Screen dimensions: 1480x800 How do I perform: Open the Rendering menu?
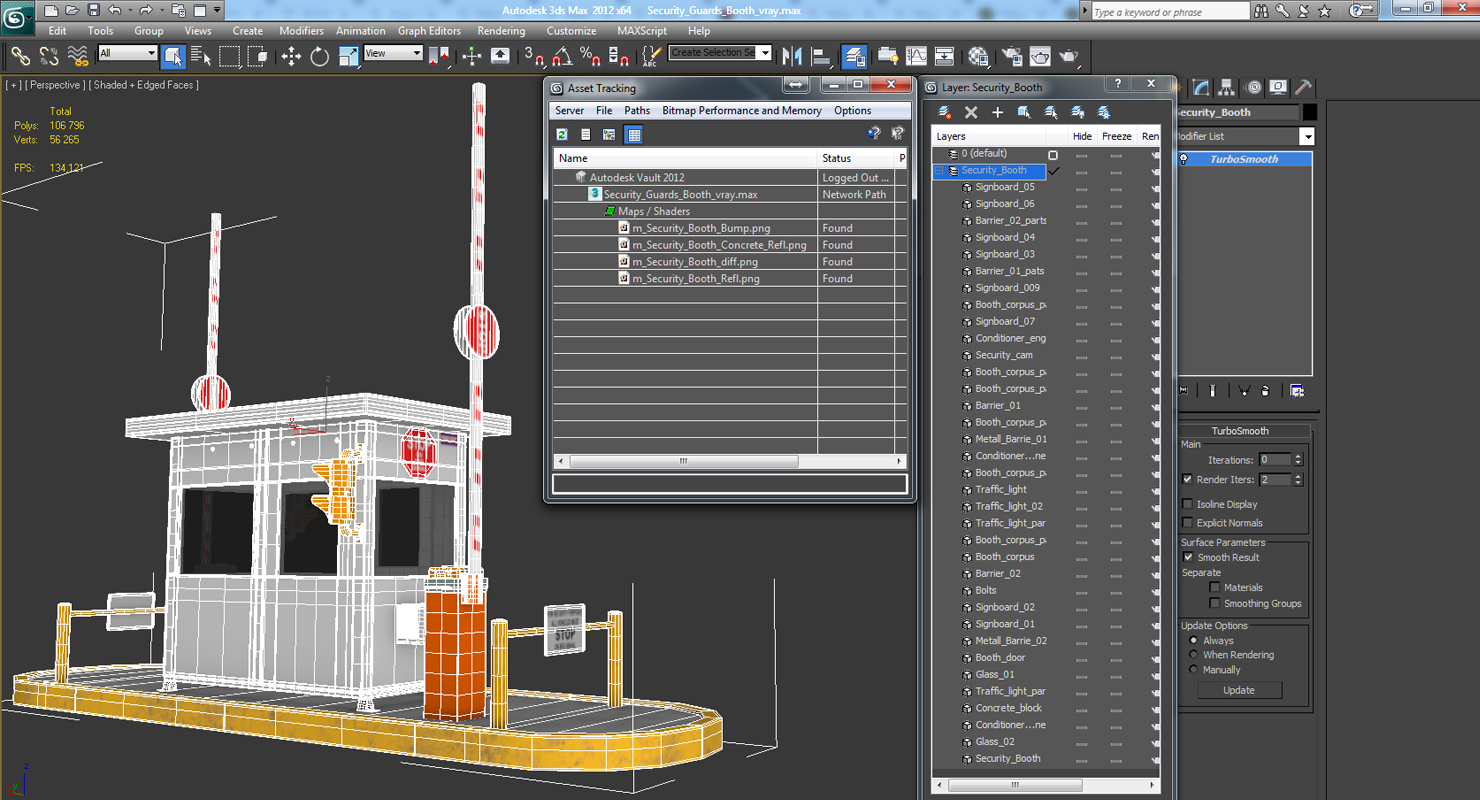pyautogui.click(x=501, y=31)
